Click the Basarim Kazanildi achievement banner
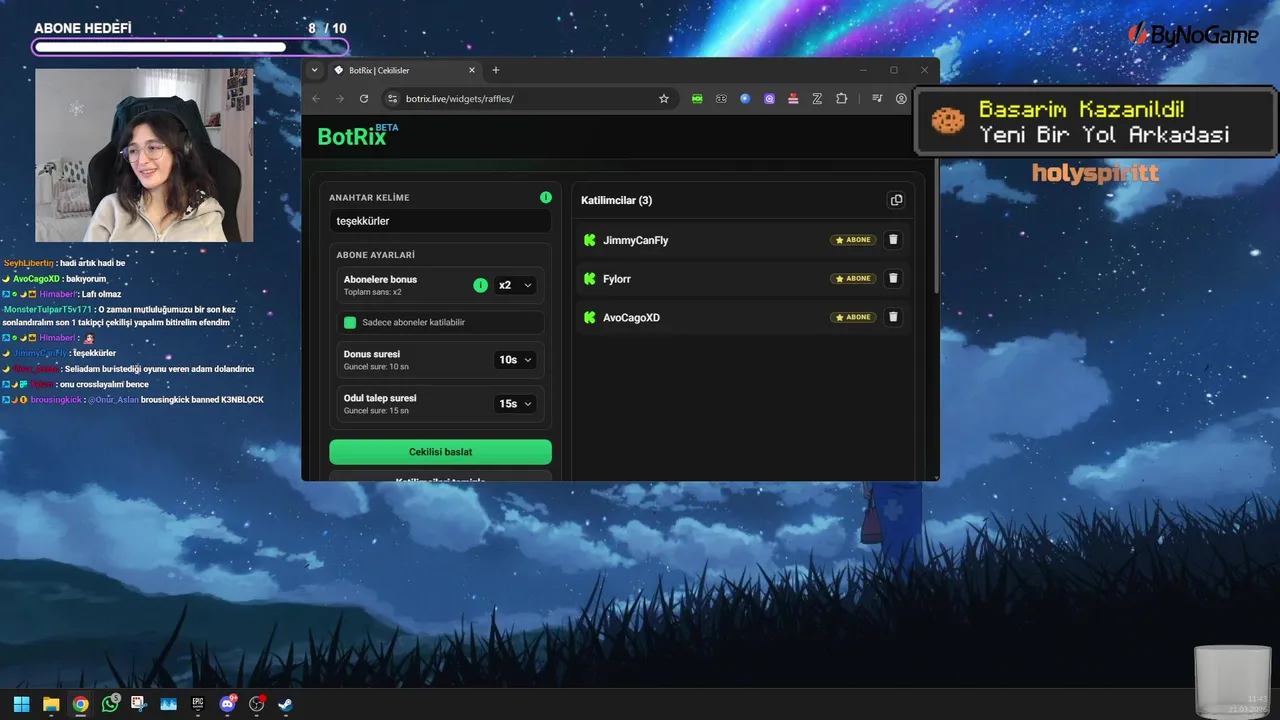 tap(1096, 121)
